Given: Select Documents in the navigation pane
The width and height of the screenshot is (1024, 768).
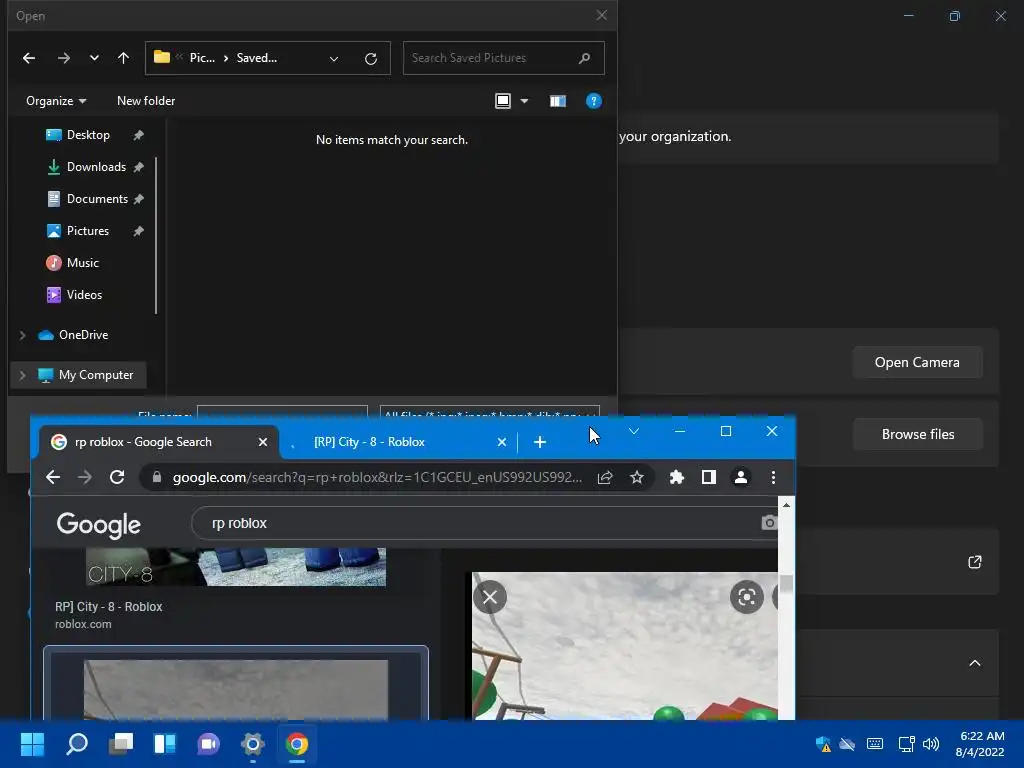Looking at the screenshot, I should (97, 199).
